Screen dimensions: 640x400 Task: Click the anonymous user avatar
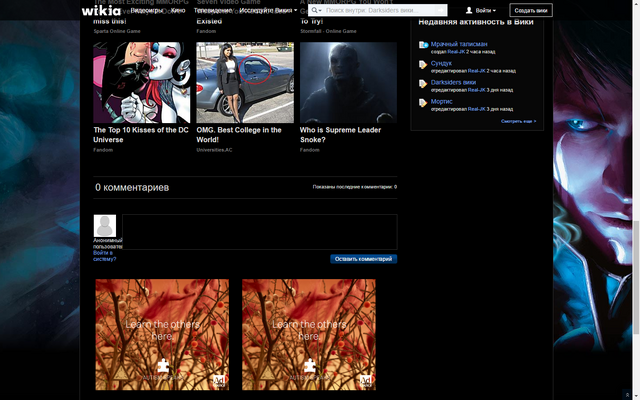point(104,226)
